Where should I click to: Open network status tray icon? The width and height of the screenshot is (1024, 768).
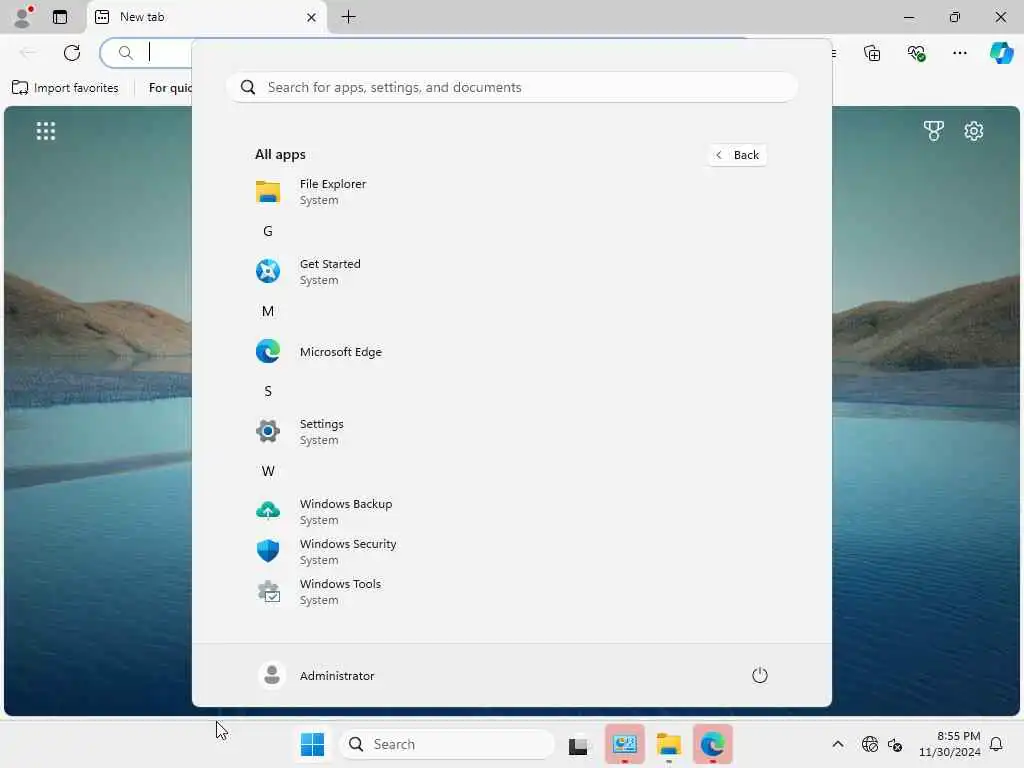tap(870, 744)
